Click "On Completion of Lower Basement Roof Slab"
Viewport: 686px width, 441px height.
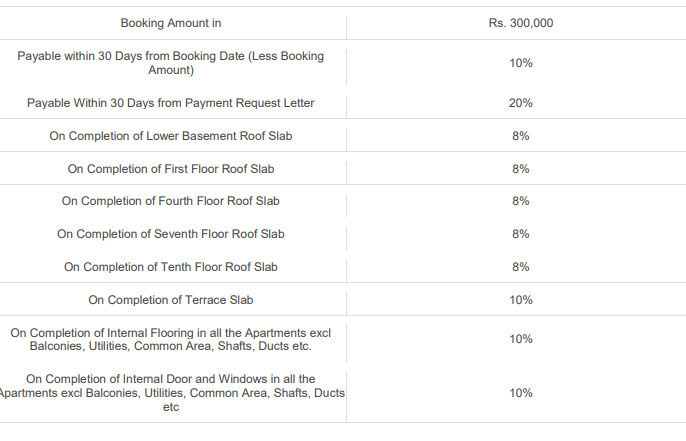171,136
